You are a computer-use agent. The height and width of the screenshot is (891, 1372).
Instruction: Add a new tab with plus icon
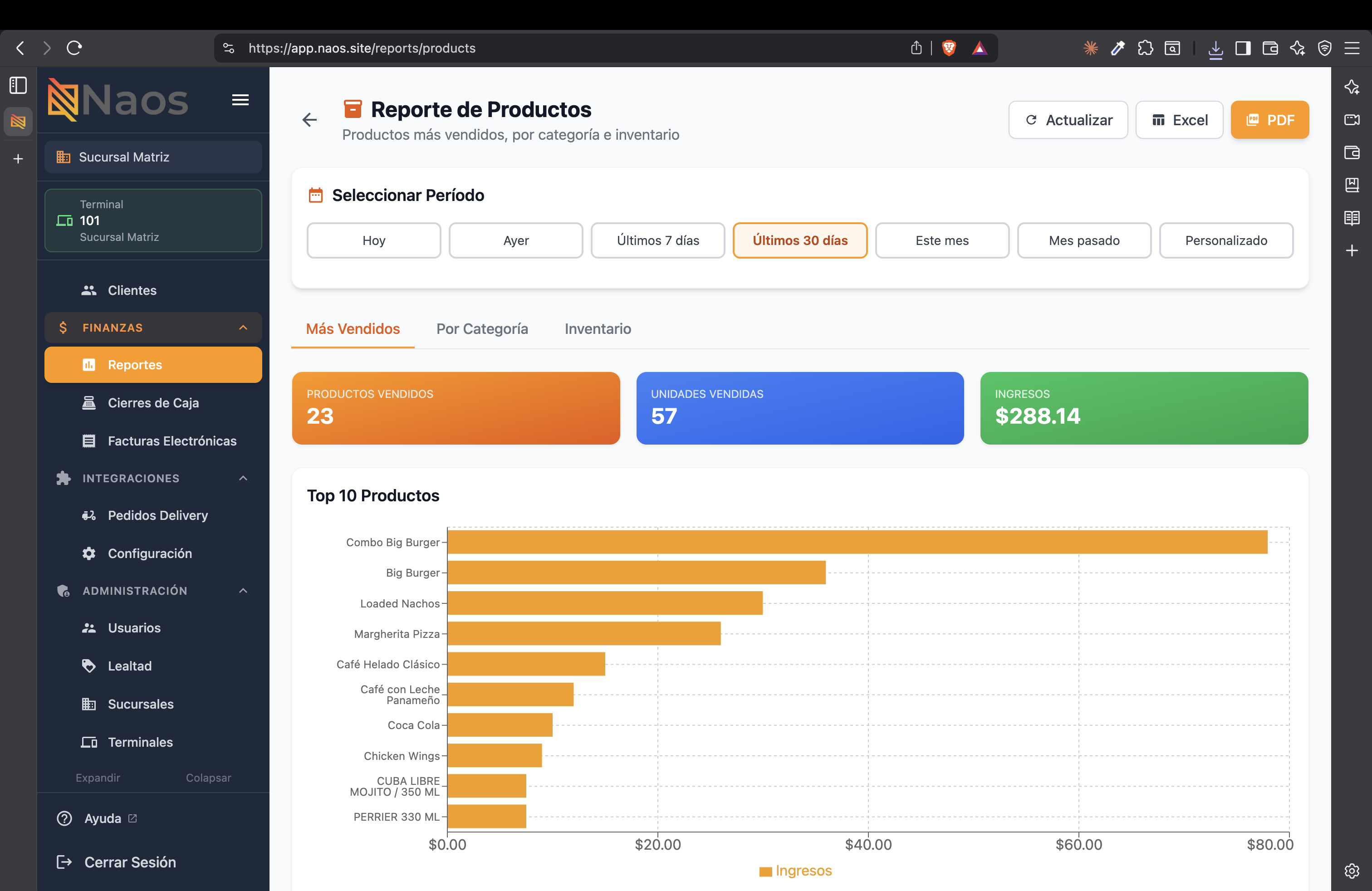(x=19, y=158)
